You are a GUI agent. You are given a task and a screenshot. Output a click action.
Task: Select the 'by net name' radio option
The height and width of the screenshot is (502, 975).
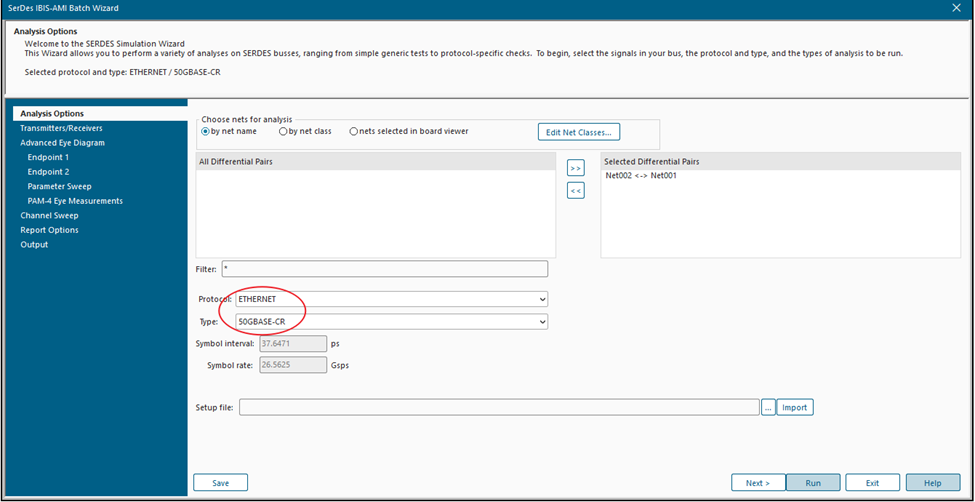tap(206, 131)
